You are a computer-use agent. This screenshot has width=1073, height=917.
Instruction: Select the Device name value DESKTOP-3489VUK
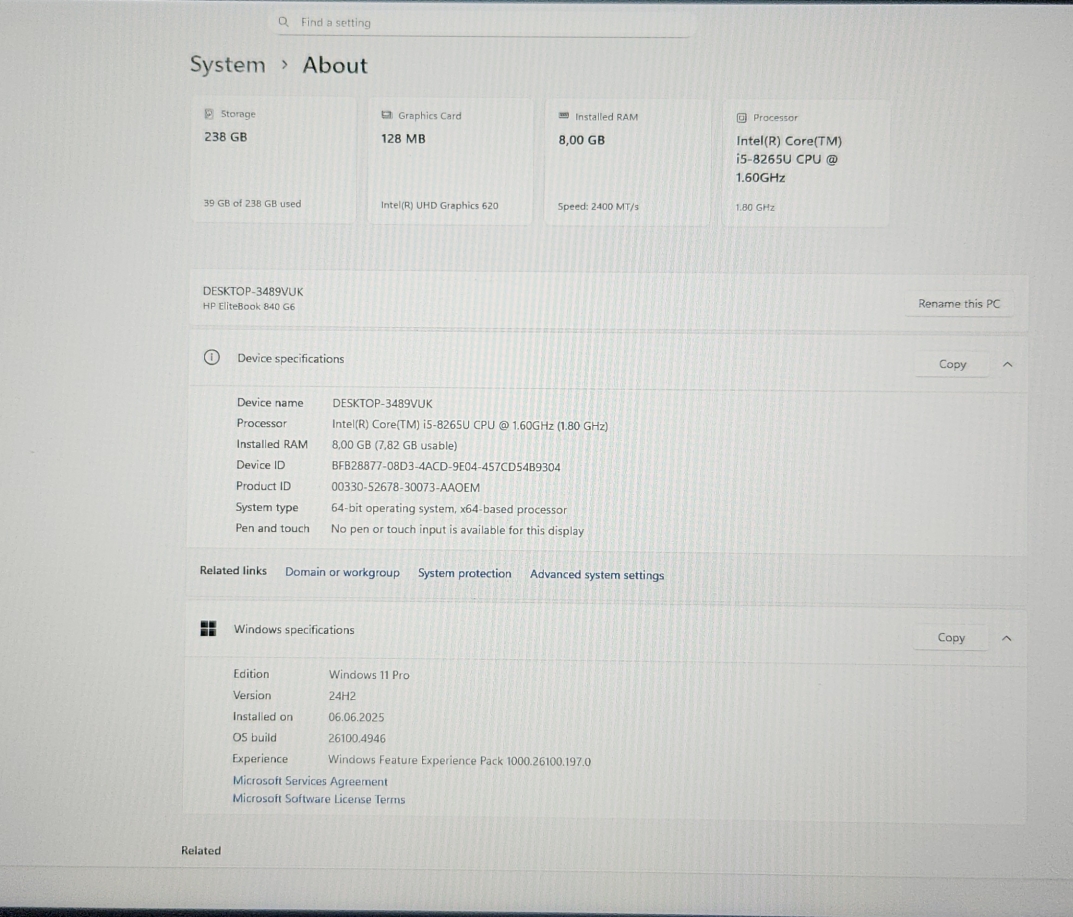tap(382, 404)
